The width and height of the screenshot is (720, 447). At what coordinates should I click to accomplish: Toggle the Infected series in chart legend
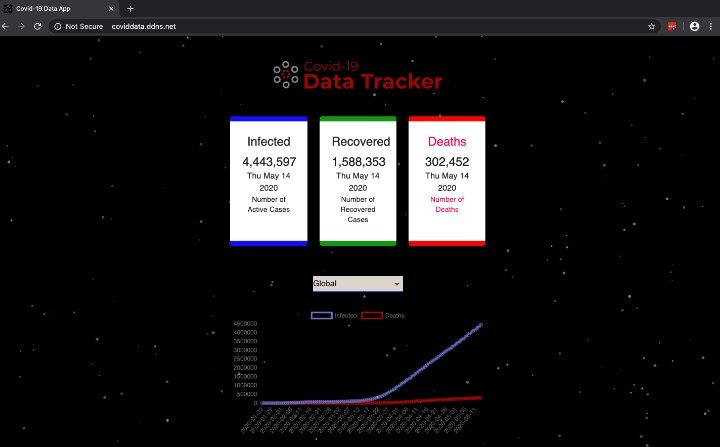point(334,316)
